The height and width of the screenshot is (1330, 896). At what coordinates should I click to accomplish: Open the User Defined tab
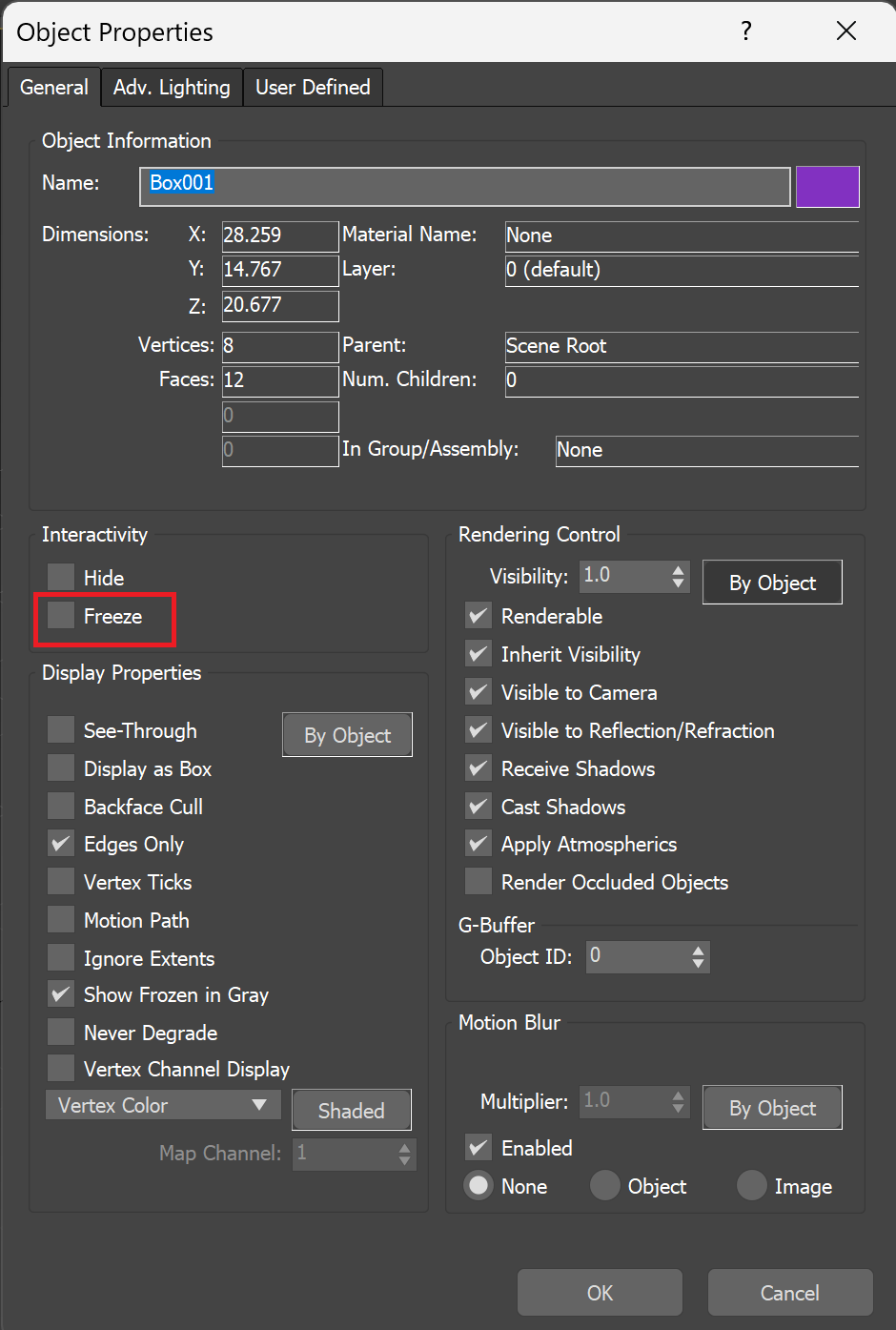pos(313,88)
